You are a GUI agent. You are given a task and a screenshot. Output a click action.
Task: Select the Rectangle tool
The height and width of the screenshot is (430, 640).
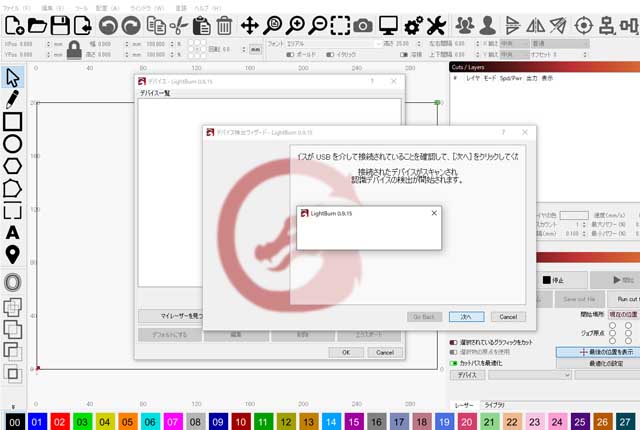click(13, 122)
